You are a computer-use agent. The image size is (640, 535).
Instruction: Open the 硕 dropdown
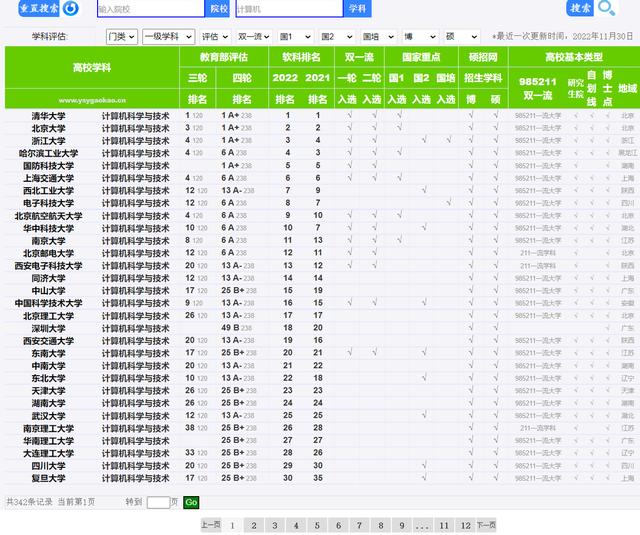[x=462, y=37]
